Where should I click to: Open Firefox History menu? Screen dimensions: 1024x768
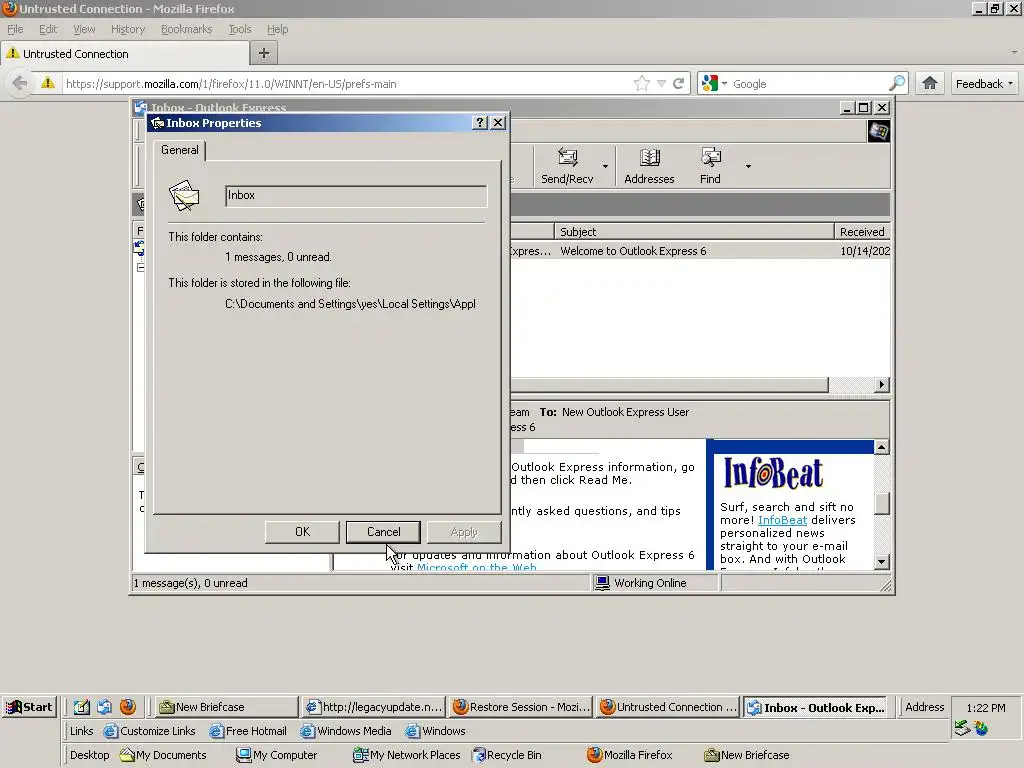coord(128,29)
